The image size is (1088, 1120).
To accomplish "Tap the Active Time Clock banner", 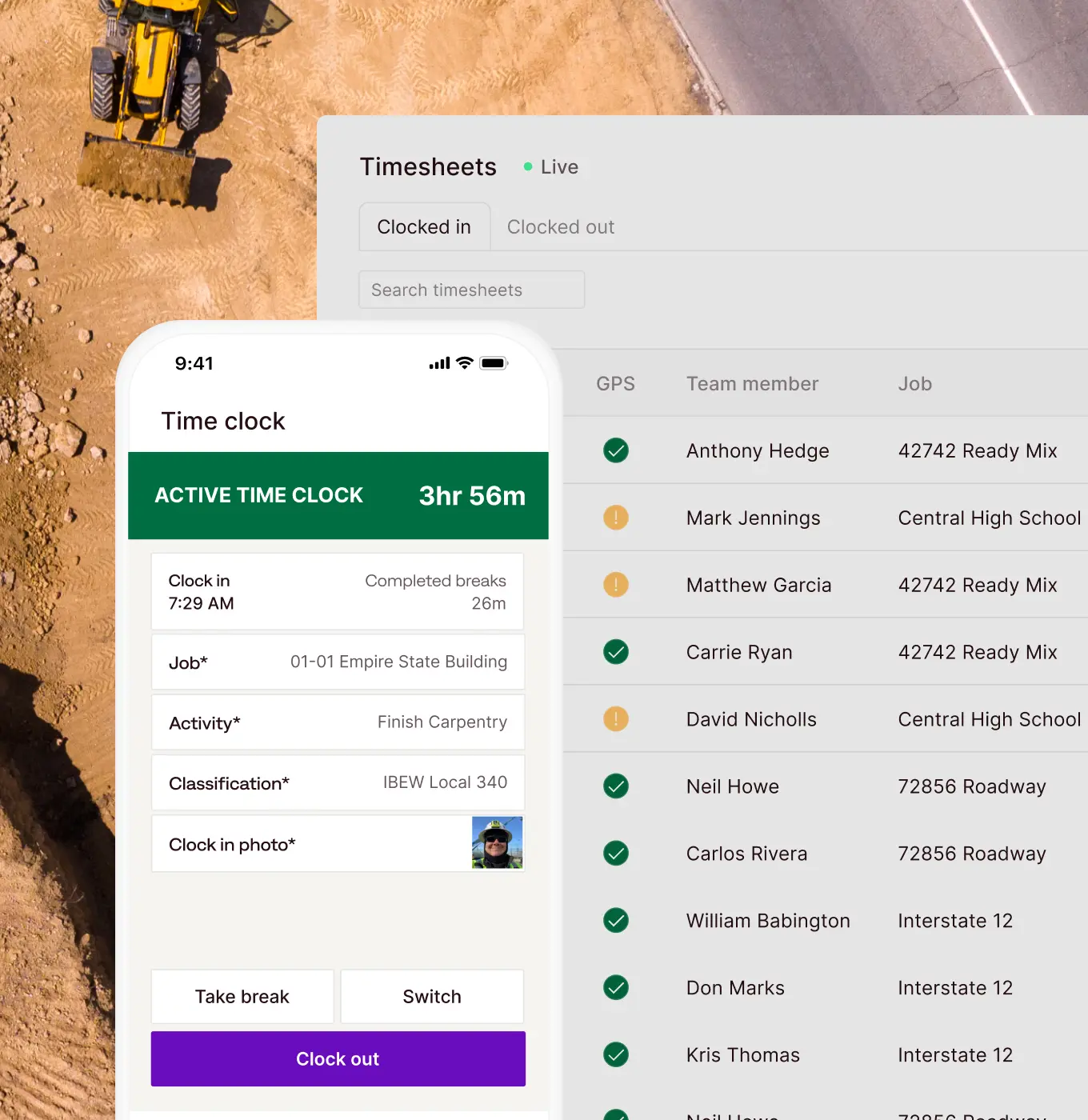I will click(338, 496).
